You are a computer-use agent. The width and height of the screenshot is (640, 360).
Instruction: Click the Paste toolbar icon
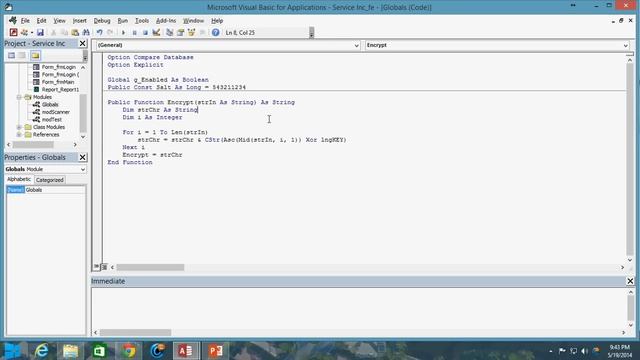75,32
